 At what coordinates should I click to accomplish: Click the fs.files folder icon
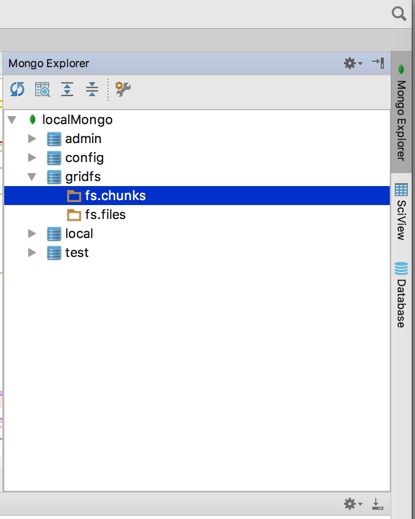pyautogui.click(x=74, y=215)
